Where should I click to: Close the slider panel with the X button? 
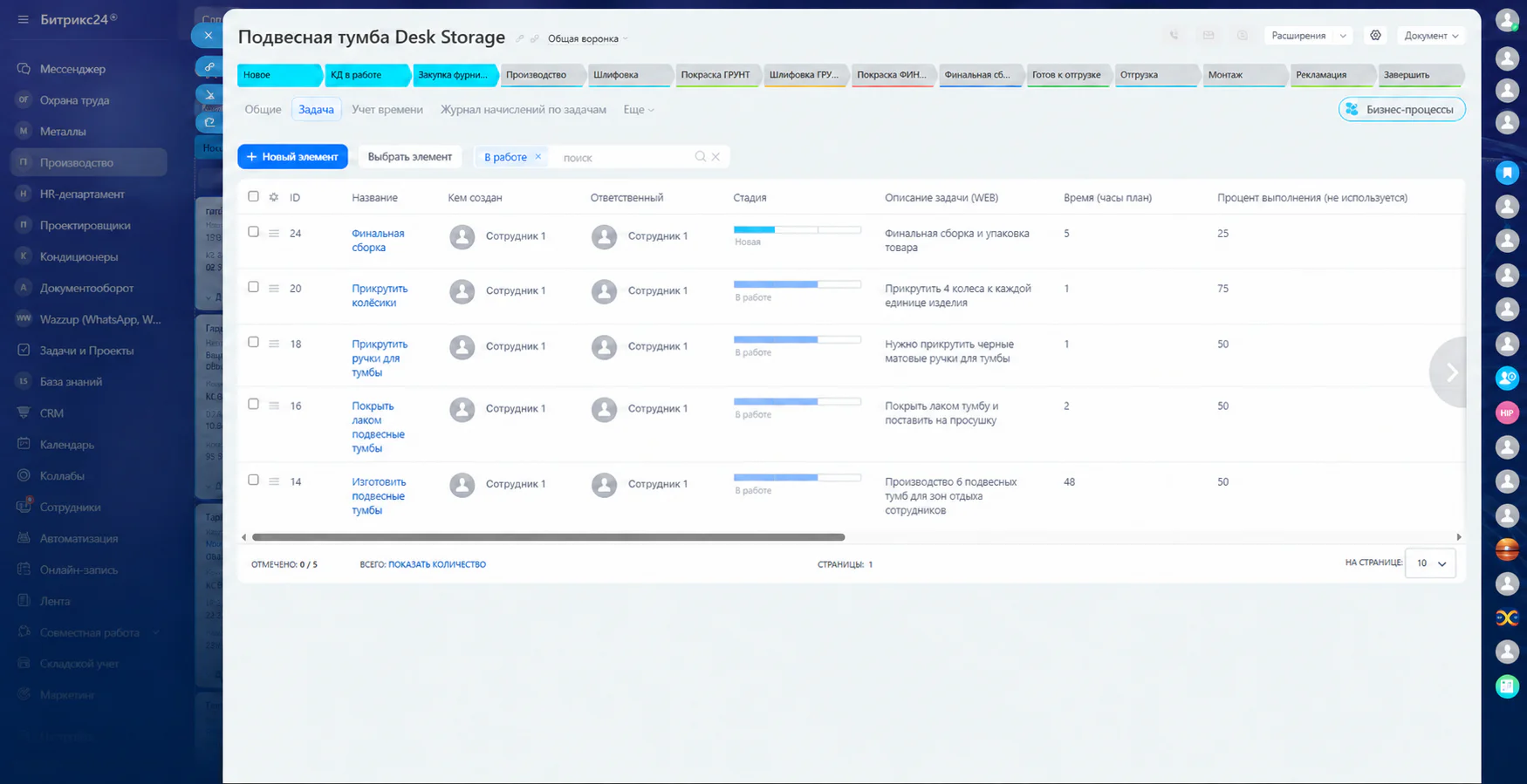(x=208, y=36)
